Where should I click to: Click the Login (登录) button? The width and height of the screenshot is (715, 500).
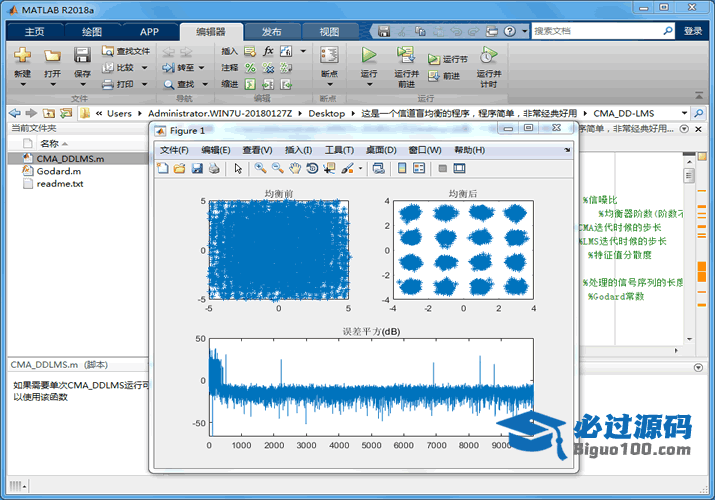coord(693,31)
